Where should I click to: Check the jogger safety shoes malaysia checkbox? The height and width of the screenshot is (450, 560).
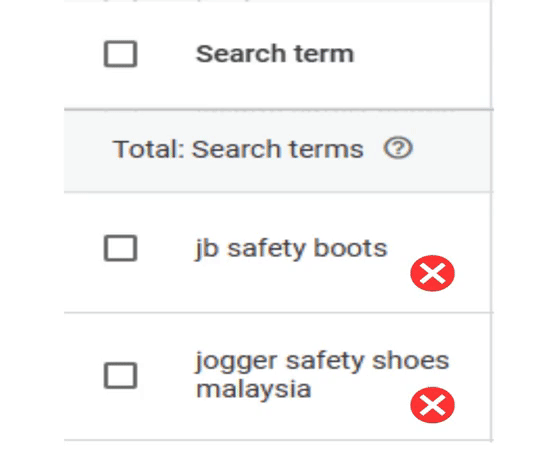pos(120,375)
